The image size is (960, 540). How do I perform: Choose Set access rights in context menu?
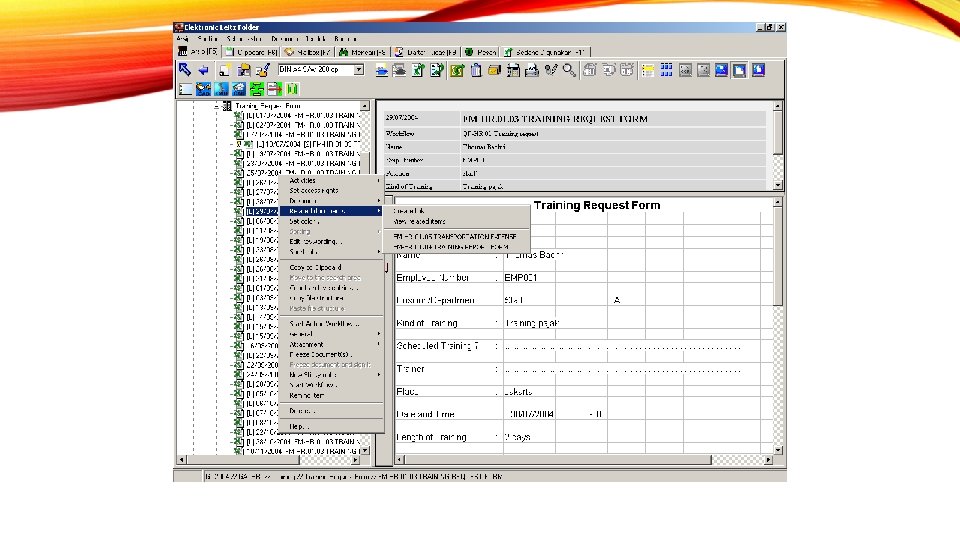tap(331, 190)
